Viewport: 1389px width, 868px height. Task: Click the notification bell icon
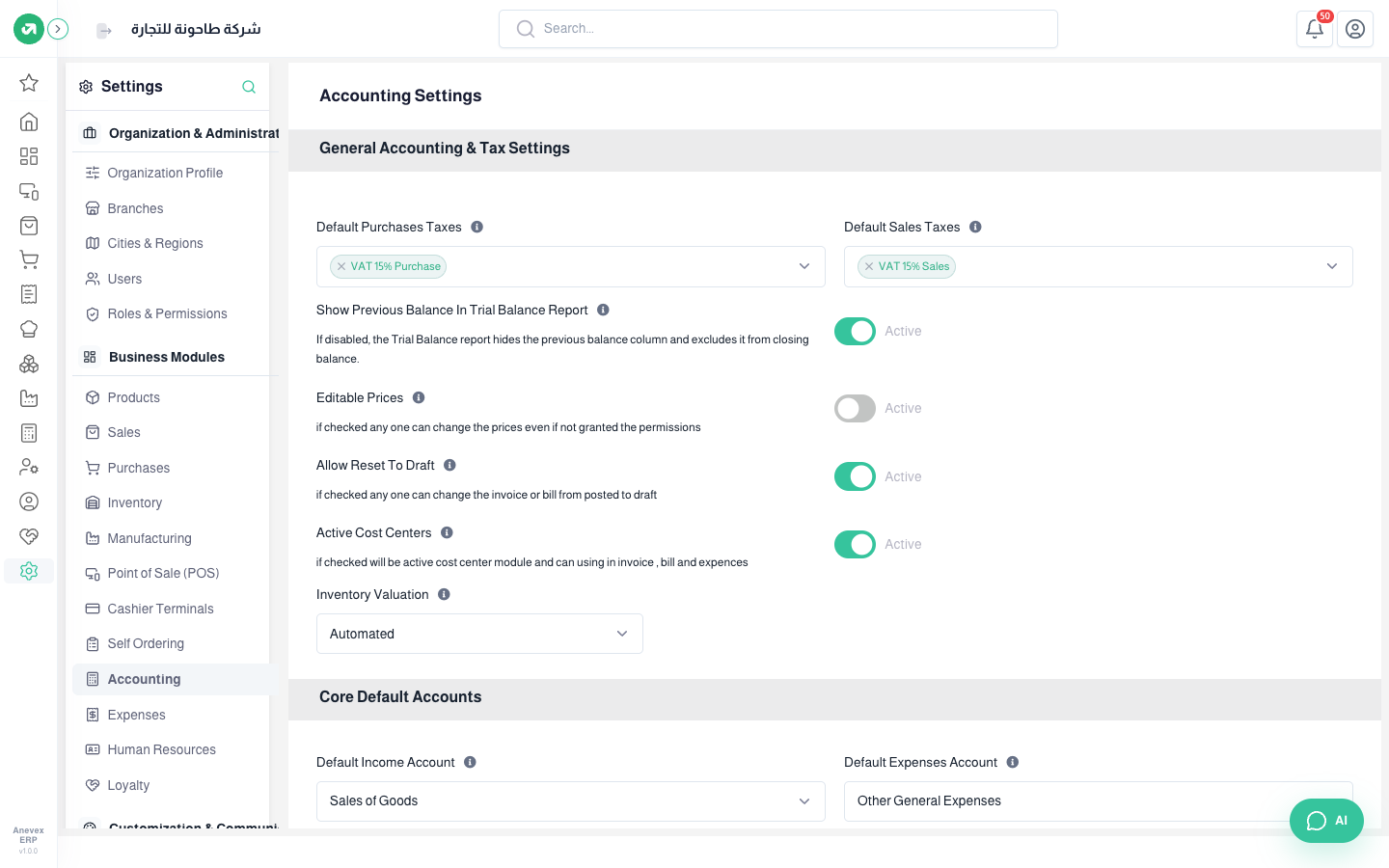(x=1315, y=29)
